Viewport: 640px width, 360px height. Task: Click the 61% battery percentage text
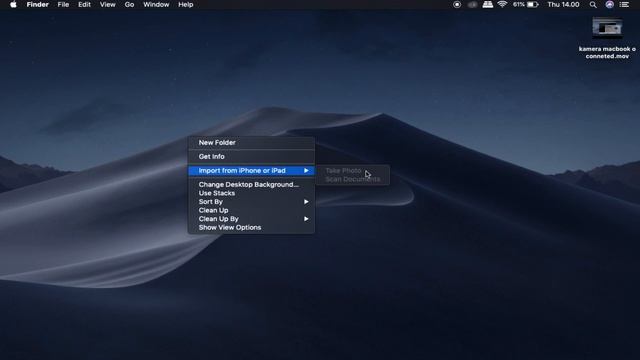[519, 4]
